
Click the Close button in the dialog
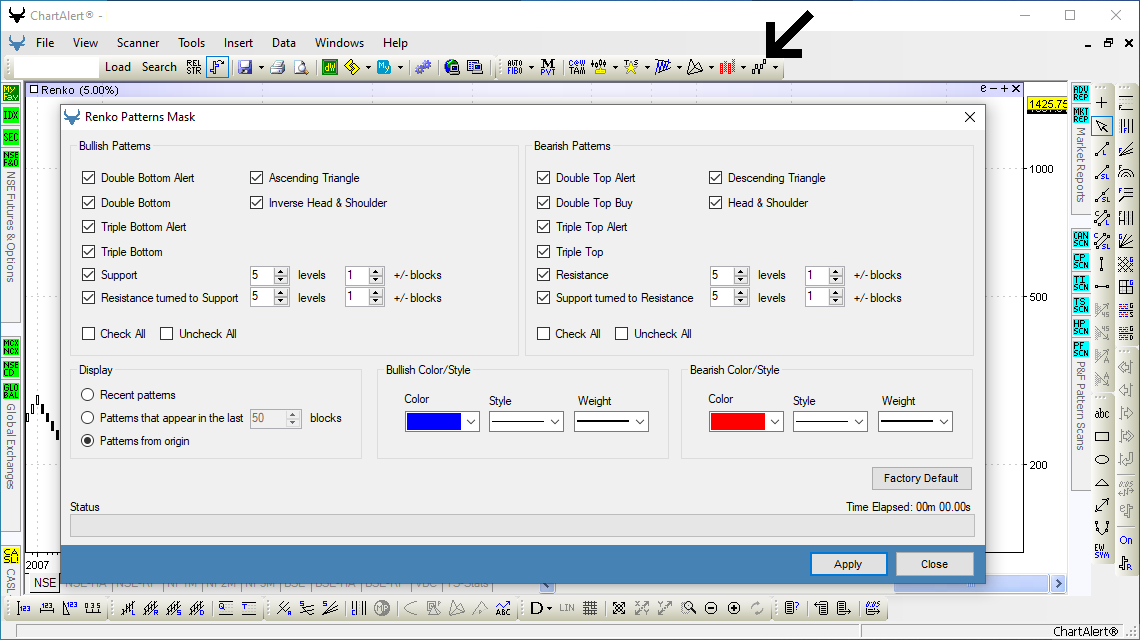934,564
